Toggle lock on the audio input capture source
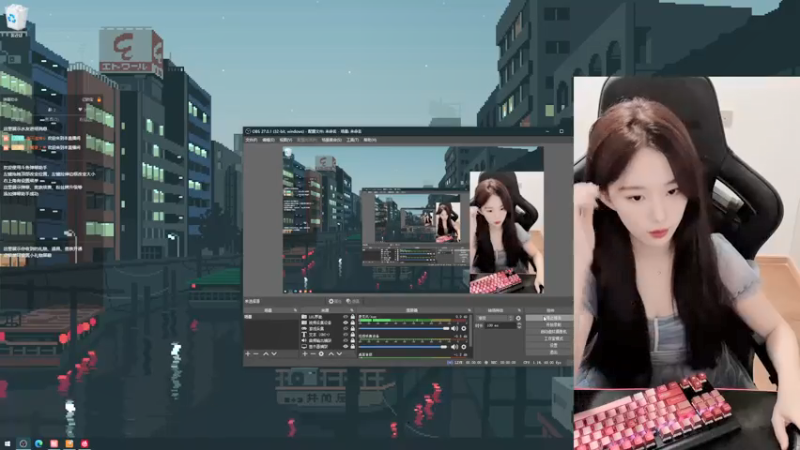Image resolution: width=800 pixels, height=450 pixels. point(353,341)
